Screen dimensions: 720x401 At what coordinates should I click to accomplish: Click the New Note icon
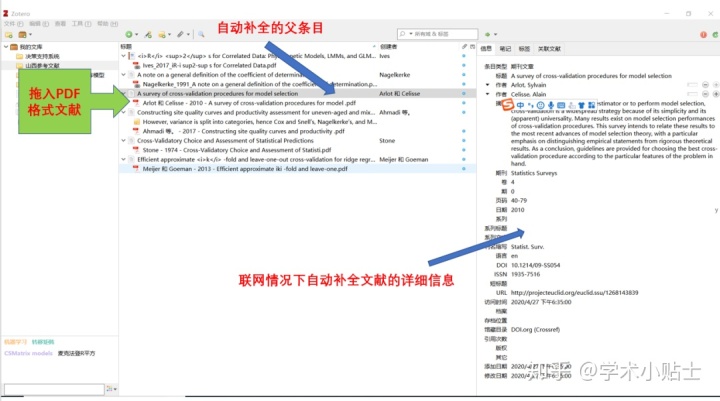162,34
